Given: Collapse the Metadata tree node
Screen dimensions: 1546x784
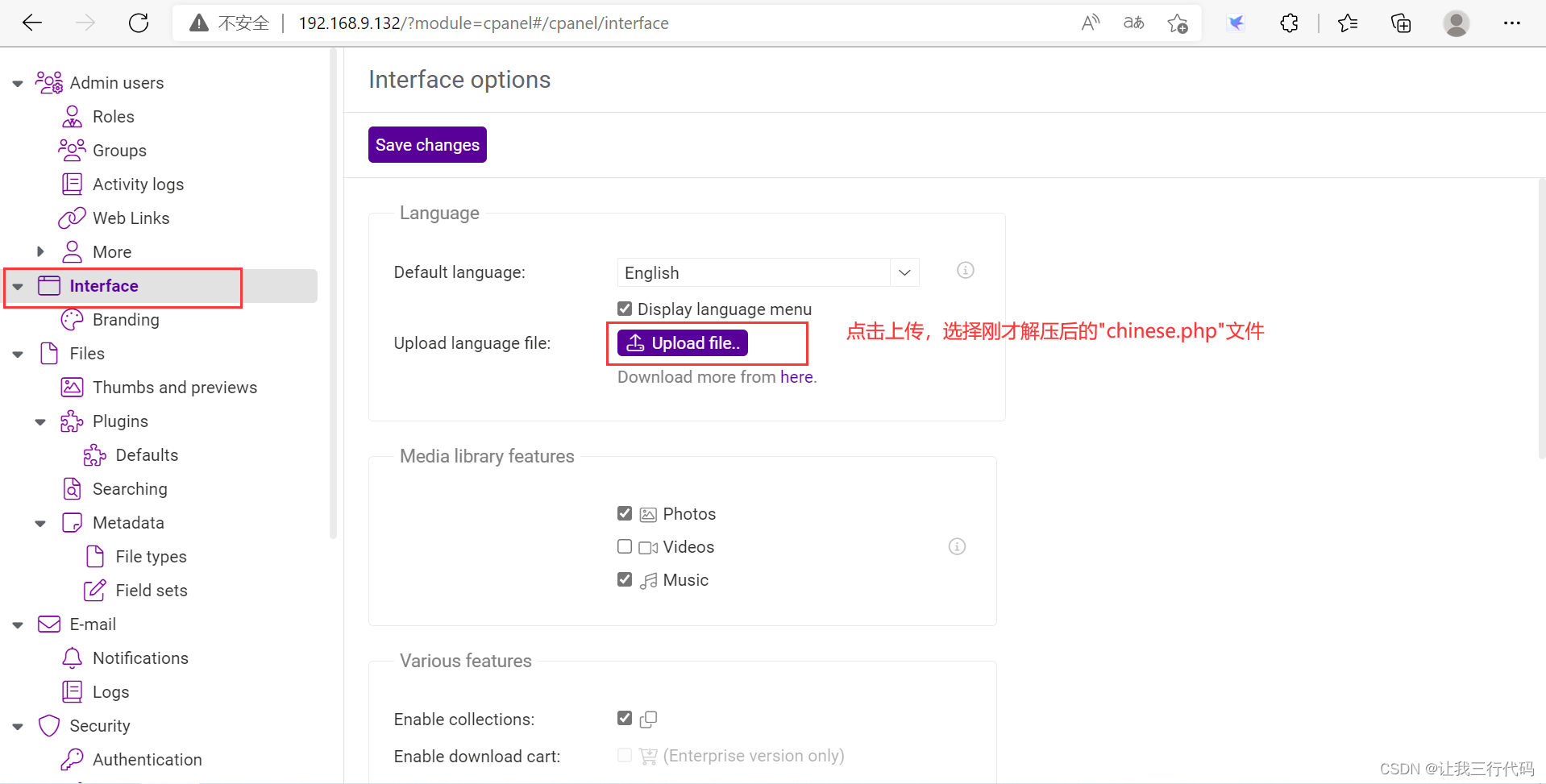Looking at the screenshot, I should pyautogui.click(x=40, y=523).
